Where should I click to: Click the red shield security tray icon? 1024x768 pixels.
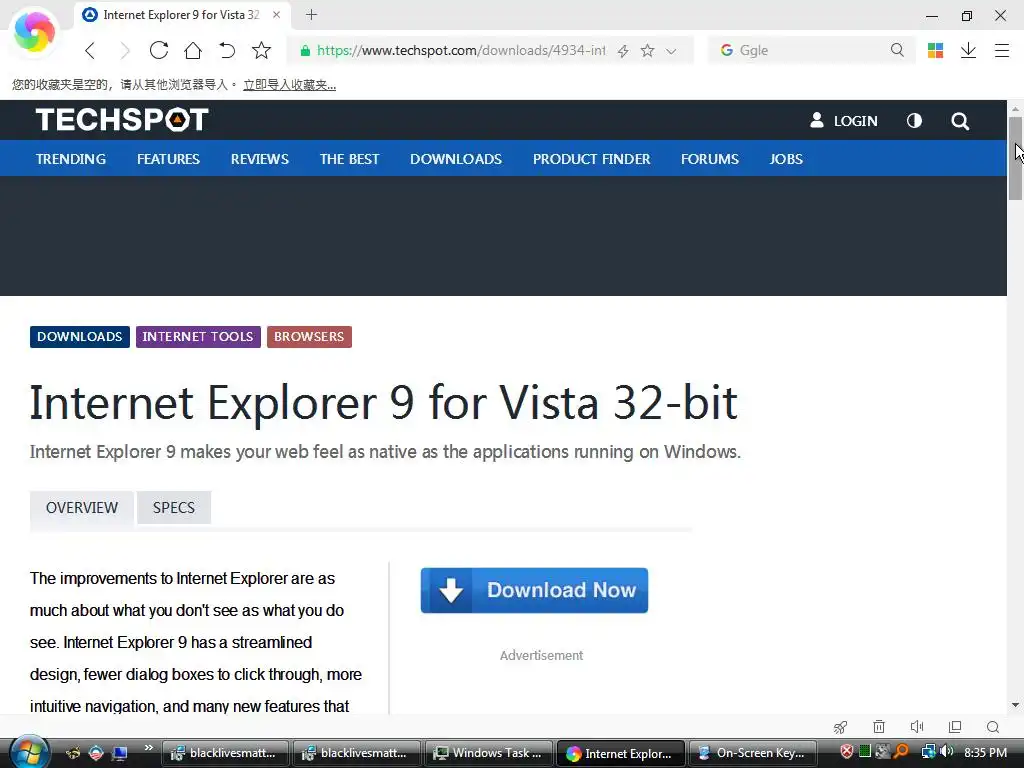coord(846,752)
